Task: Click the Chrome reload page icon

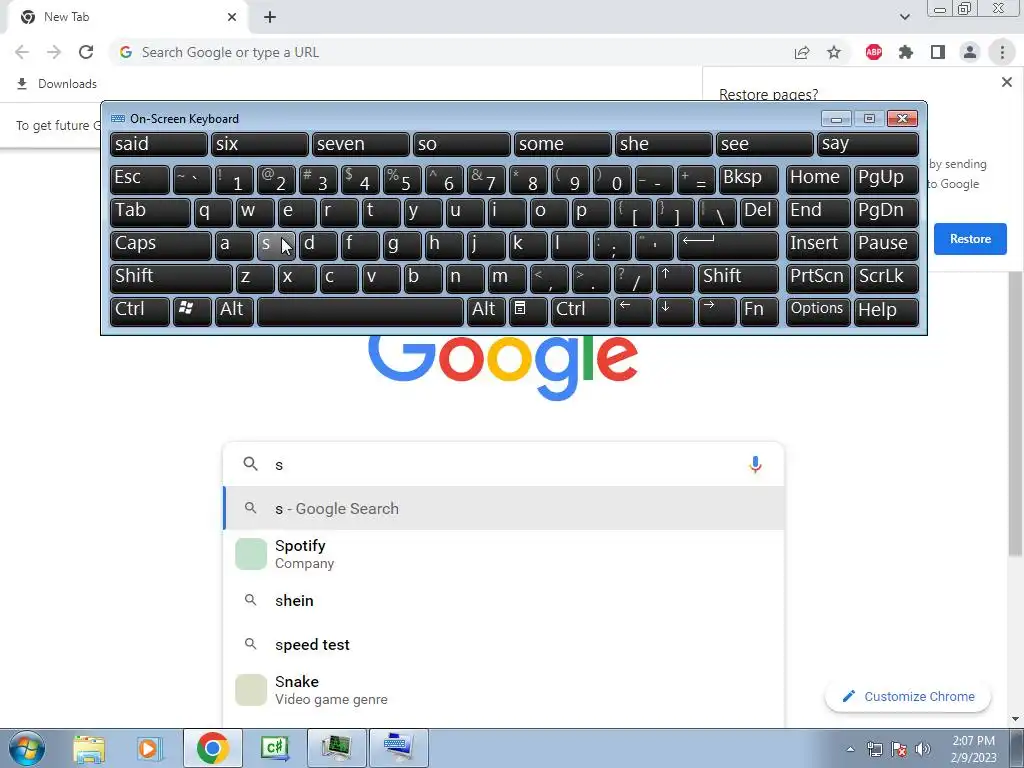Action: pos(86,52)
